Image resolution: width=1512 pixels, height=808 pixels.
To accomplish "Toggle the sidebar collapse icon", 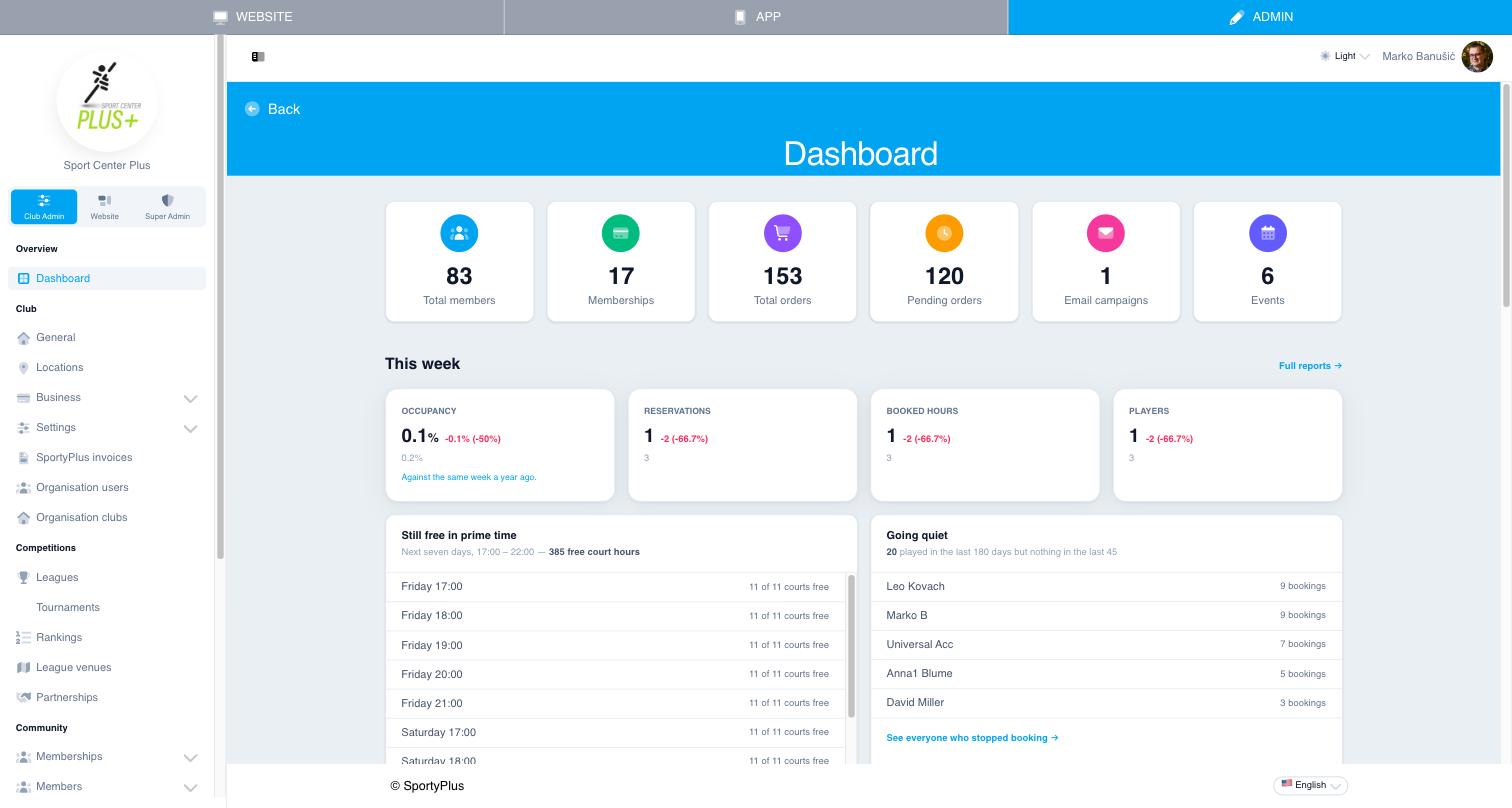I will point(258,57).
